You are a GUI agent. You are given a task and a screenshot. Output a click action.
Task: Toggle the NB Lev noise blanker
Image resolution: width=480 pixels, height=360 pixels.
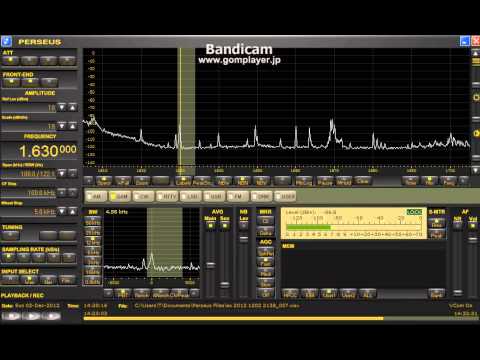(244, 225)
